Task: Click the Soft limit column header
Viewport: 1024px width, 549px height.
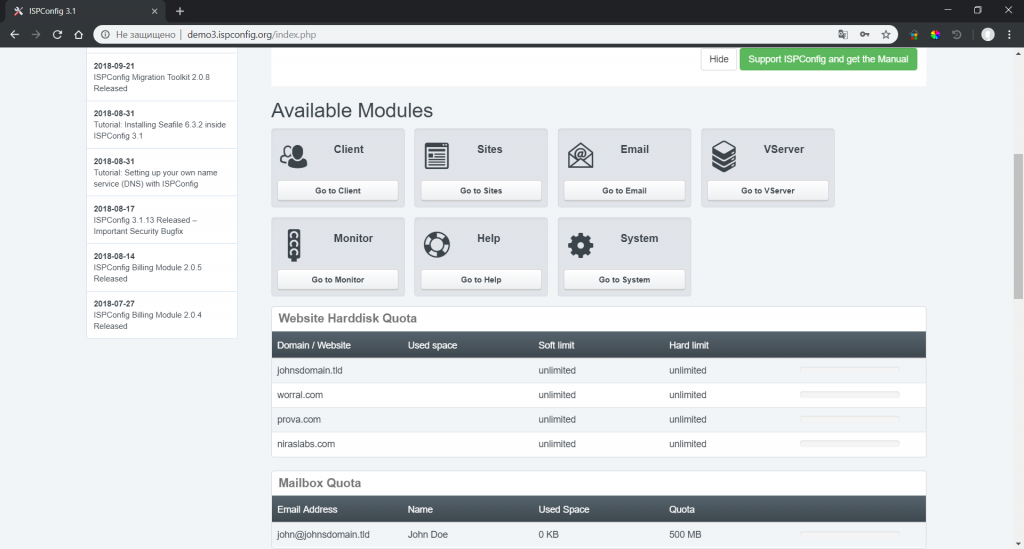Action: (x=556, y=345)
